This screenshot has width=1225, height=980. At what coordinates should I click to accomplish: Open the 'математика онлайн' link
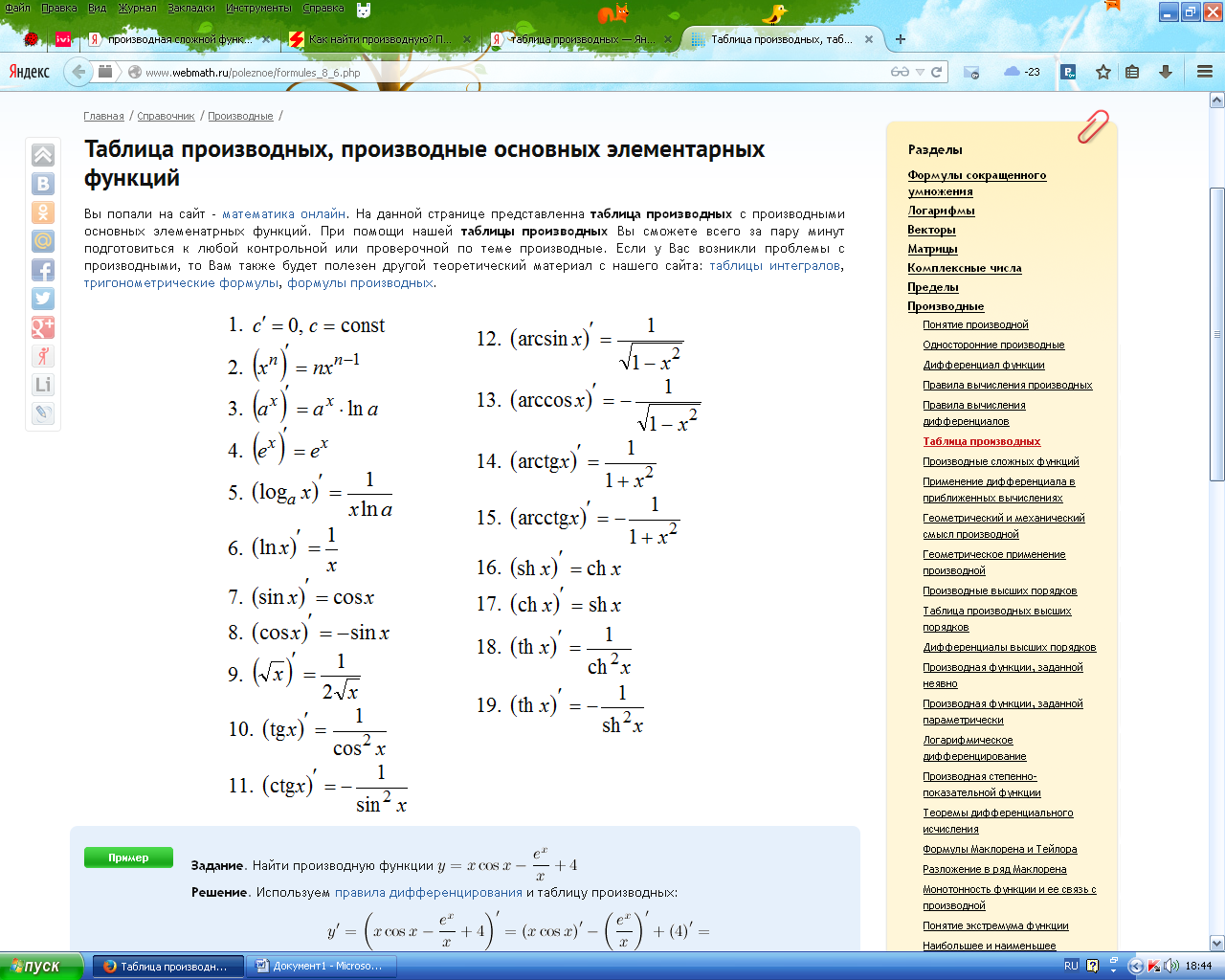[x=283, y=213]
